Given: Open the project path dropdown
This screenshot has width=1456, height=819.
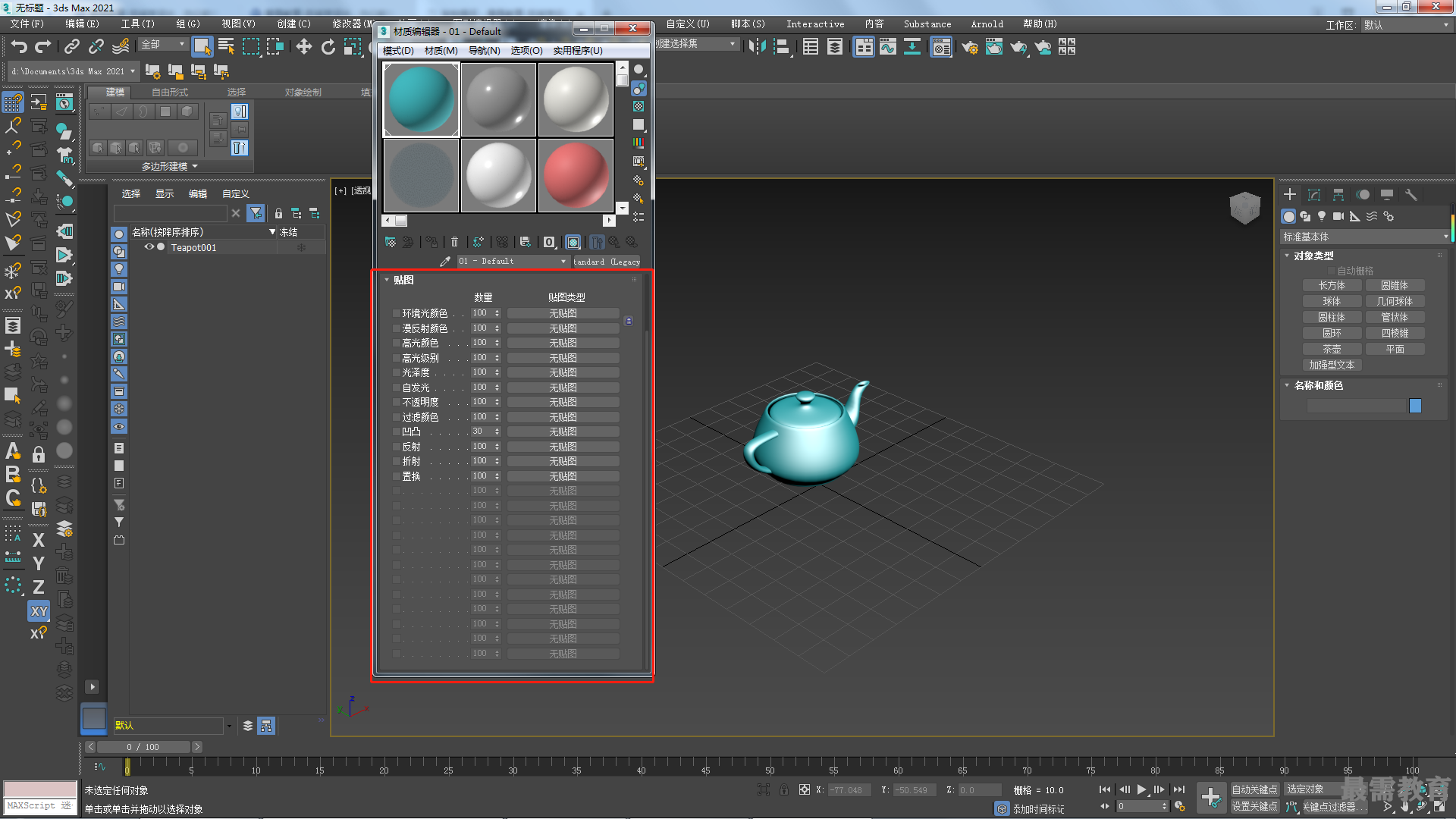Looking at the screenshot, I should pos(73,71).
